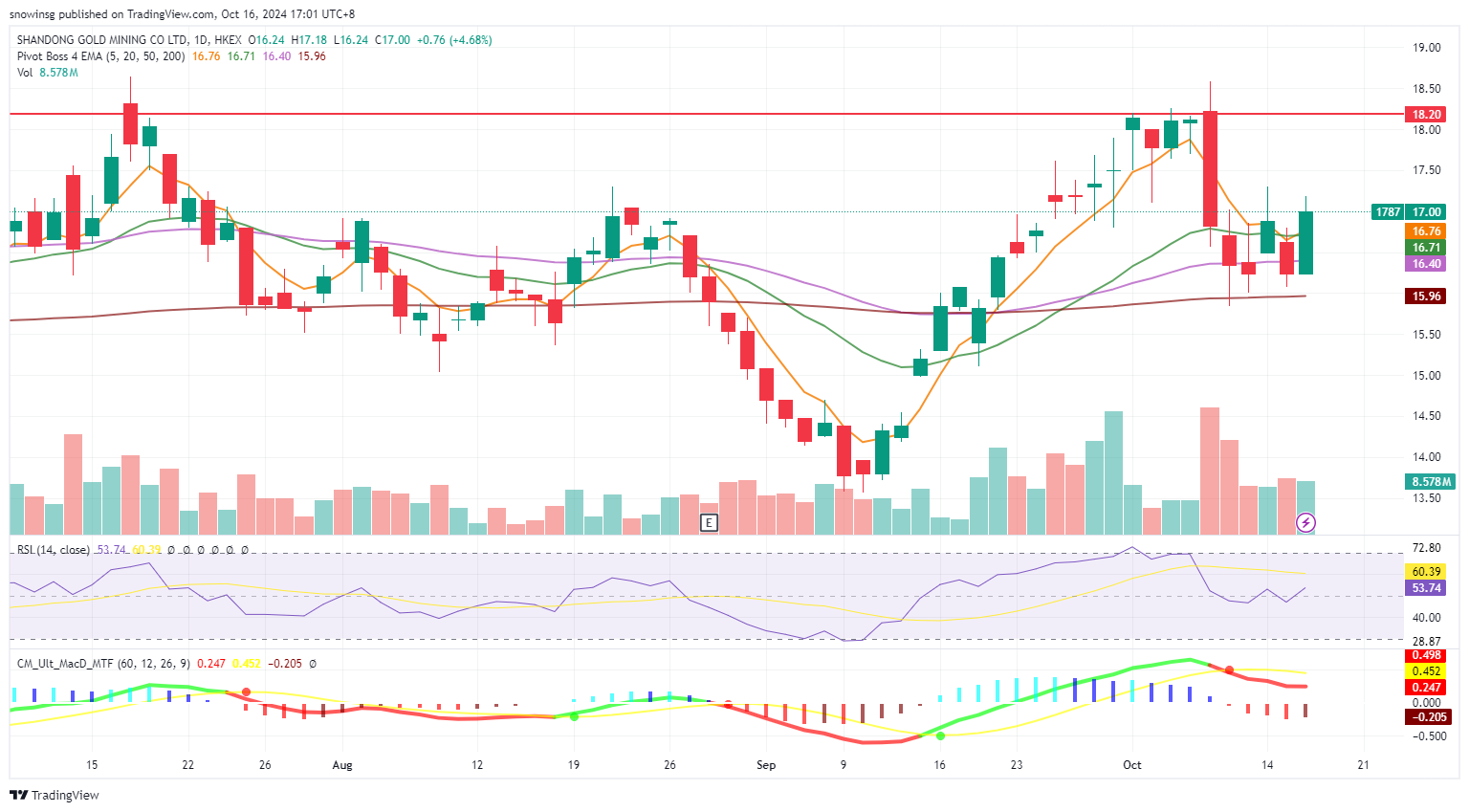This screenshot has height=812, width=1469.
Task: Click the Sep label on the date axis
Action: (x=765, y=765)
